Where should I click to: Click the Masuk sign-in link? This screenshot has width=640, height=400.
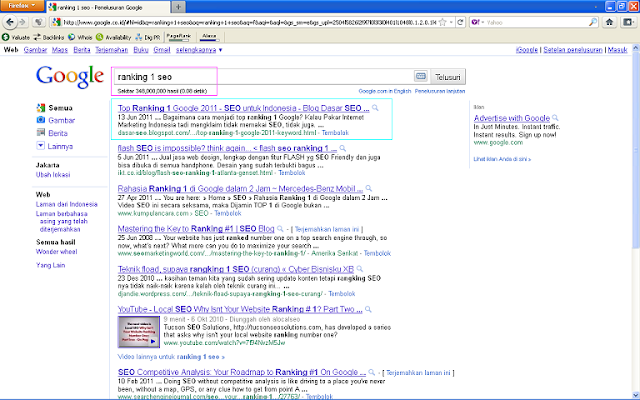coord(617,50)
